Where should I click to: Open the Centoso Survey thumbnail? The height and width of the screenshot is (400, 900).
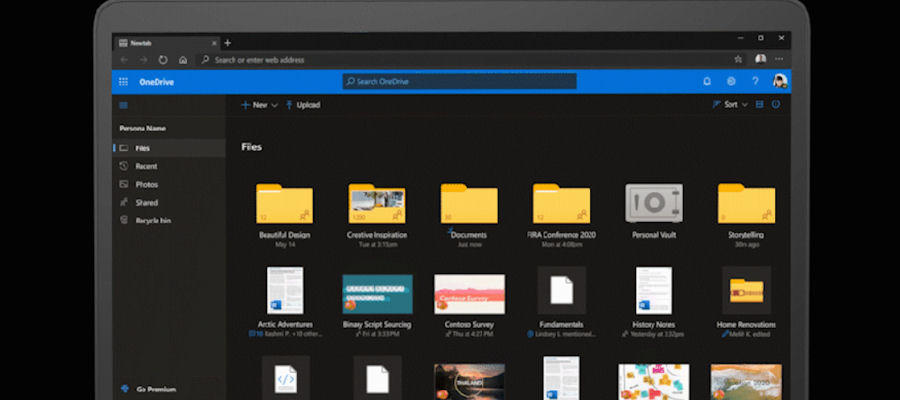(470, 294)
